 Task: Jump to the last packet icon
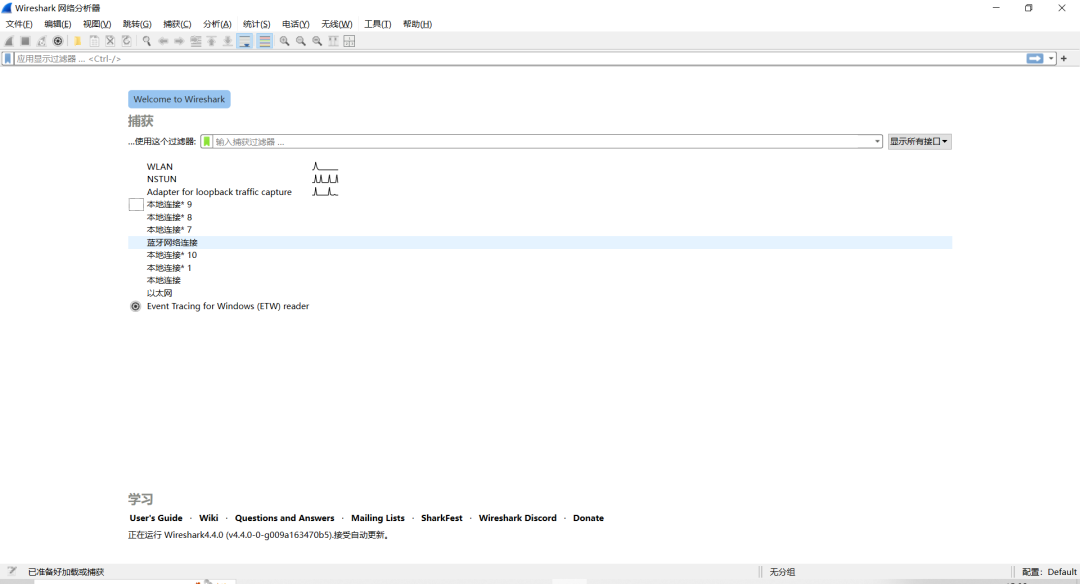(x=228, y=41)
